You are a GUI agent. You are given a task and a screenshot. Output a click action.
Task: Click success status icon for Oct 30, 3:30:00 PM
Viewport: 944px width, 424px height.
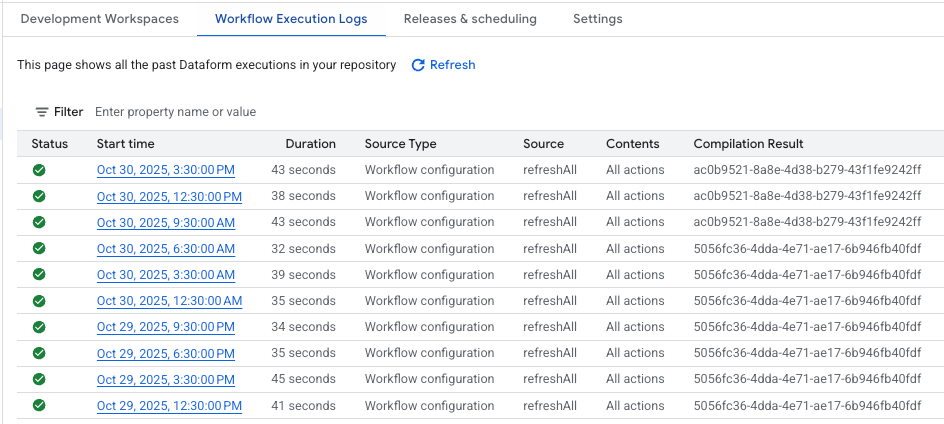tap(39, 170)
